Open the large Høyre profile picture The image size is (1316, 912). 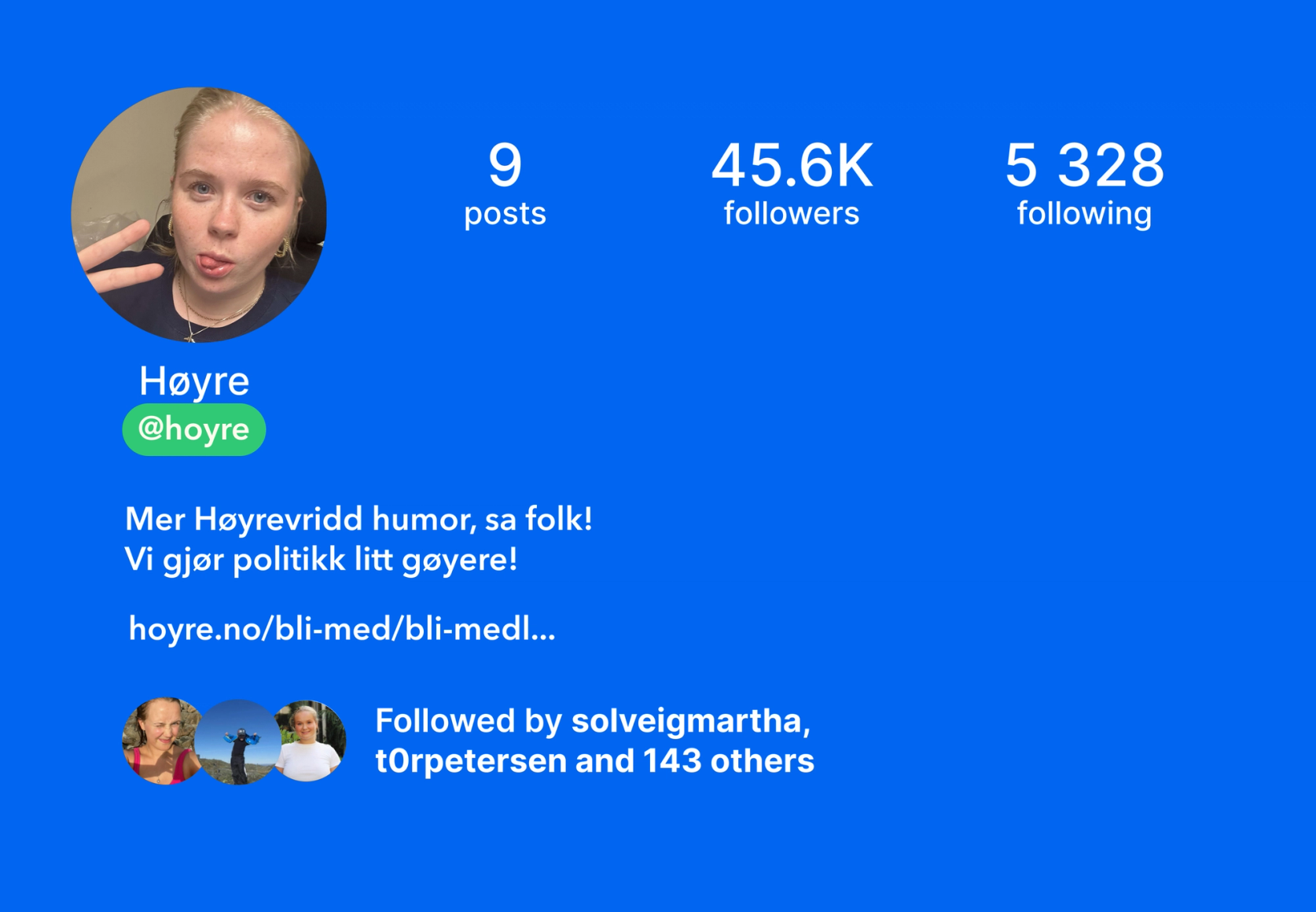199,215
